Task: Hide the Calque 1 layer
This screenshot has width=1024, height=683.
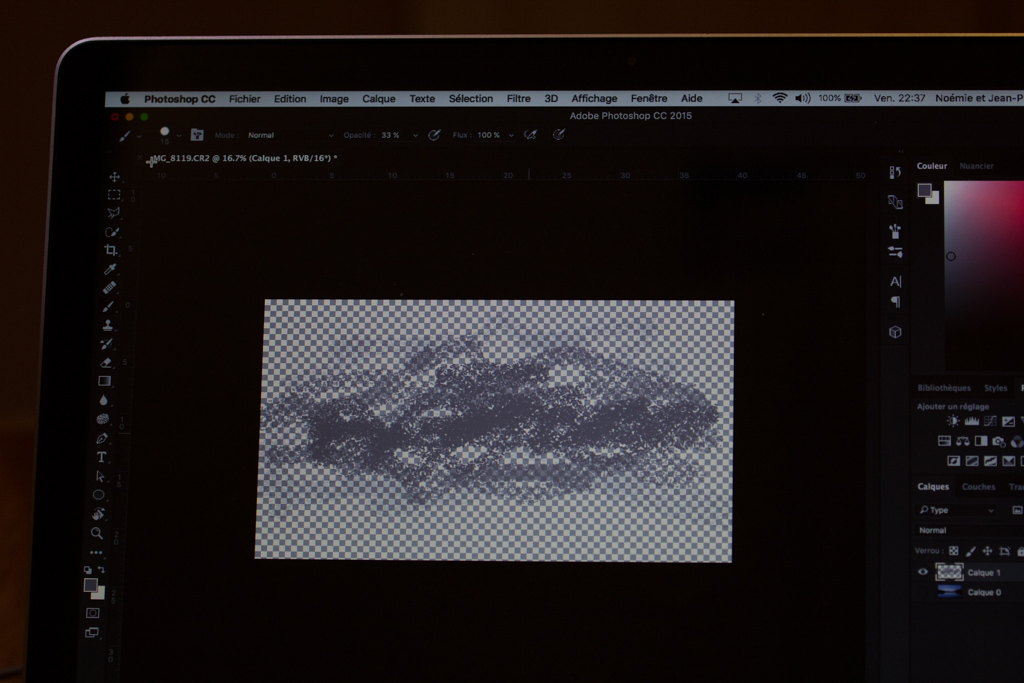Action: tap(923, 572)
